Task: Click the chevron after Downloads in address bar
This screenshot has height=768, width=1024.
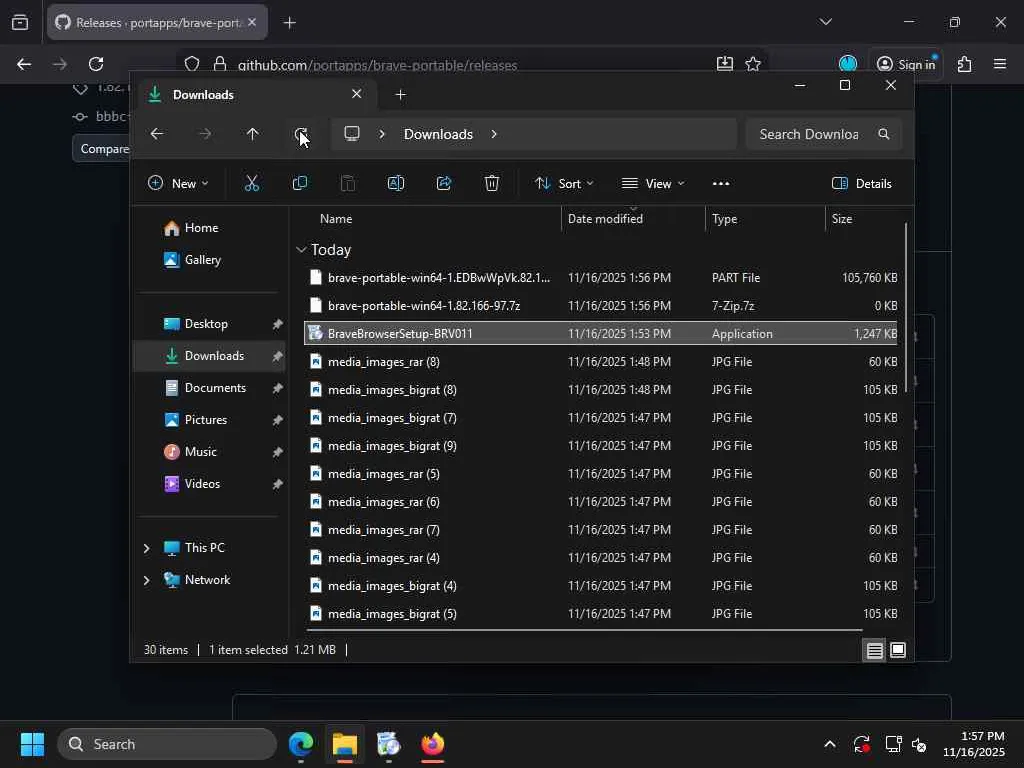Action: [494, 134]
